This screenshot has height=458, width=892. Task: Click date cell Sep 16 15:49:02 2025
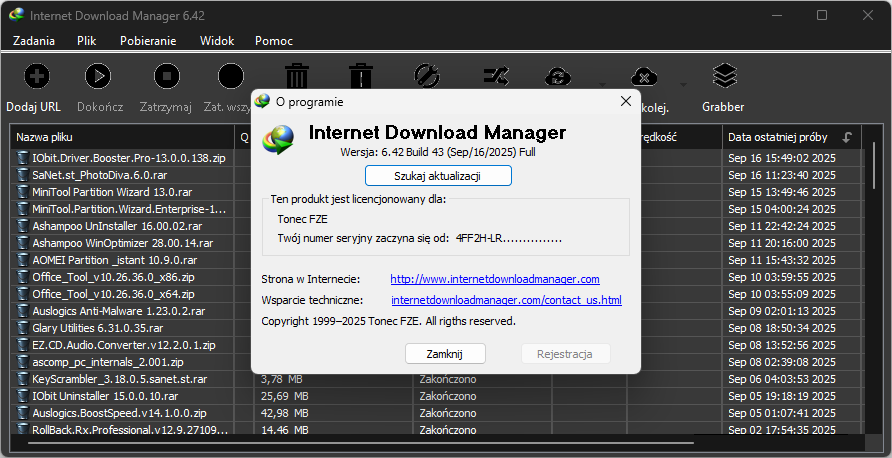[x=782, y=158]
